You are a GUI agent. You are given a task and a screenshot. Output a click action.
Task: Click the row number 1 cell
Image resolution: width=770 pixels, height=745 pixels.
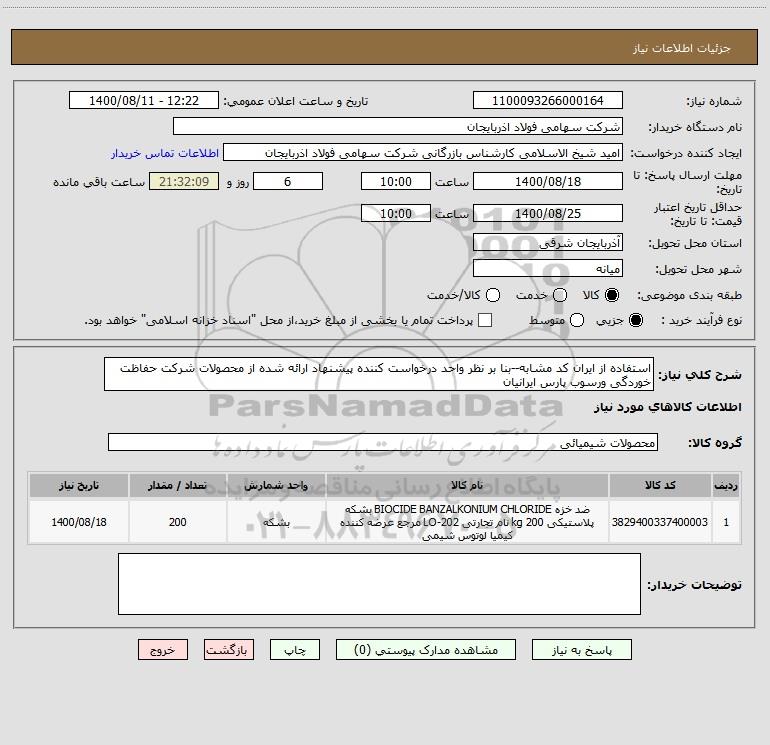coord(726,522)
